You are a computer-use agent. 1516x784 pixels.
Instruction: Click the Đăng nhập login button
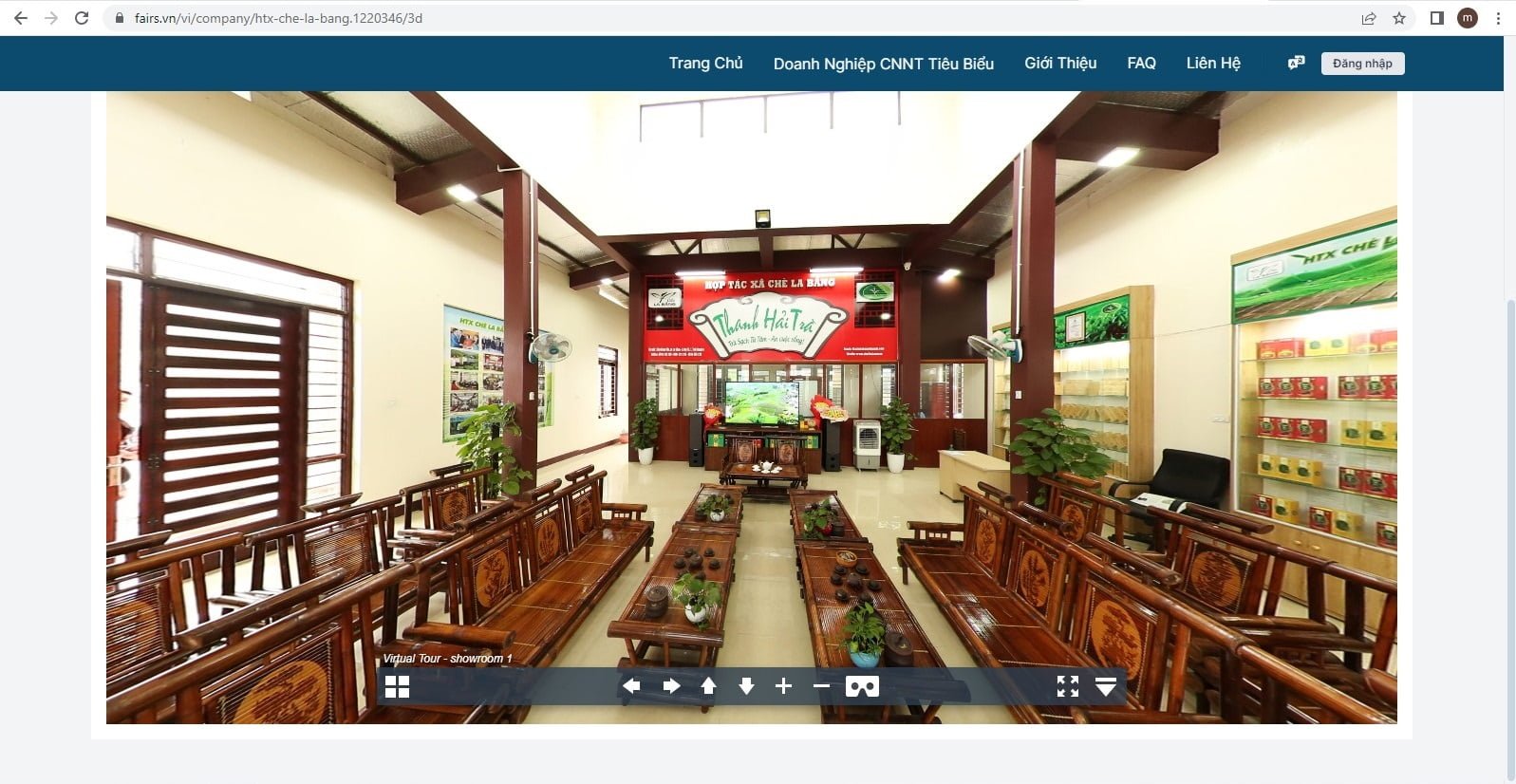(x=1362, y=64)
